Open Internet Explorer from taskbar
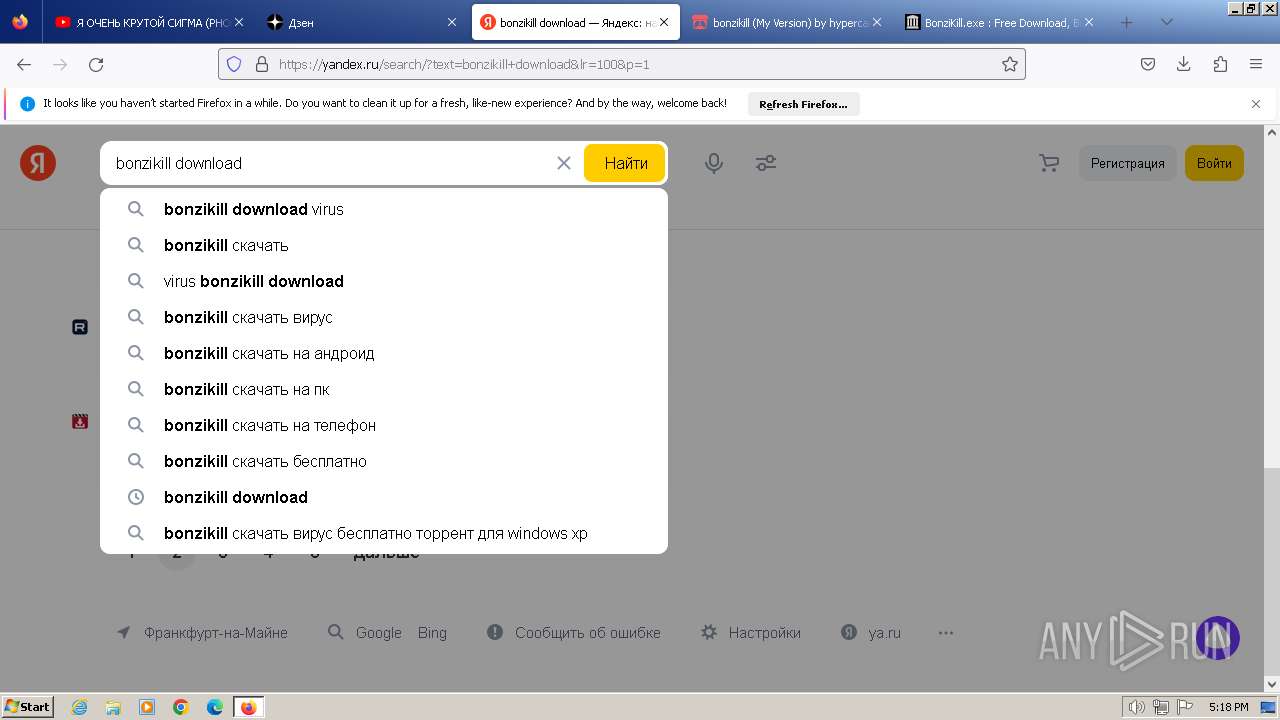 (79, 707)
